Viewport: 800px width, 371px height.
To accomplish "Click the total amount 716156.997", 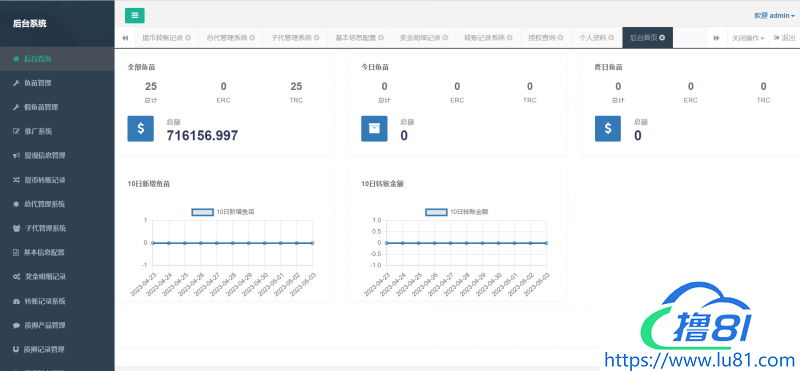I will (x=203, y=135).
